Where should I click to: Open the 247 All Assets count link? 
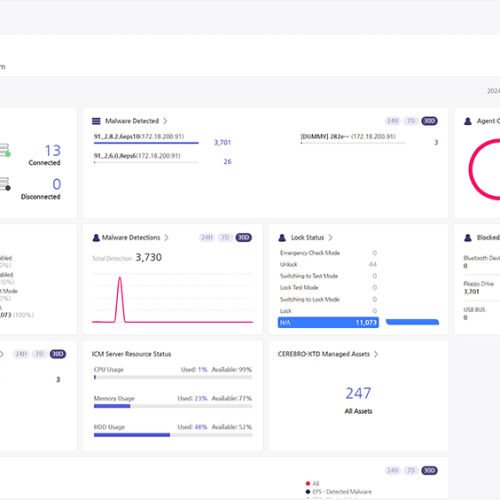pyautogui.click(x=358, y=393)
